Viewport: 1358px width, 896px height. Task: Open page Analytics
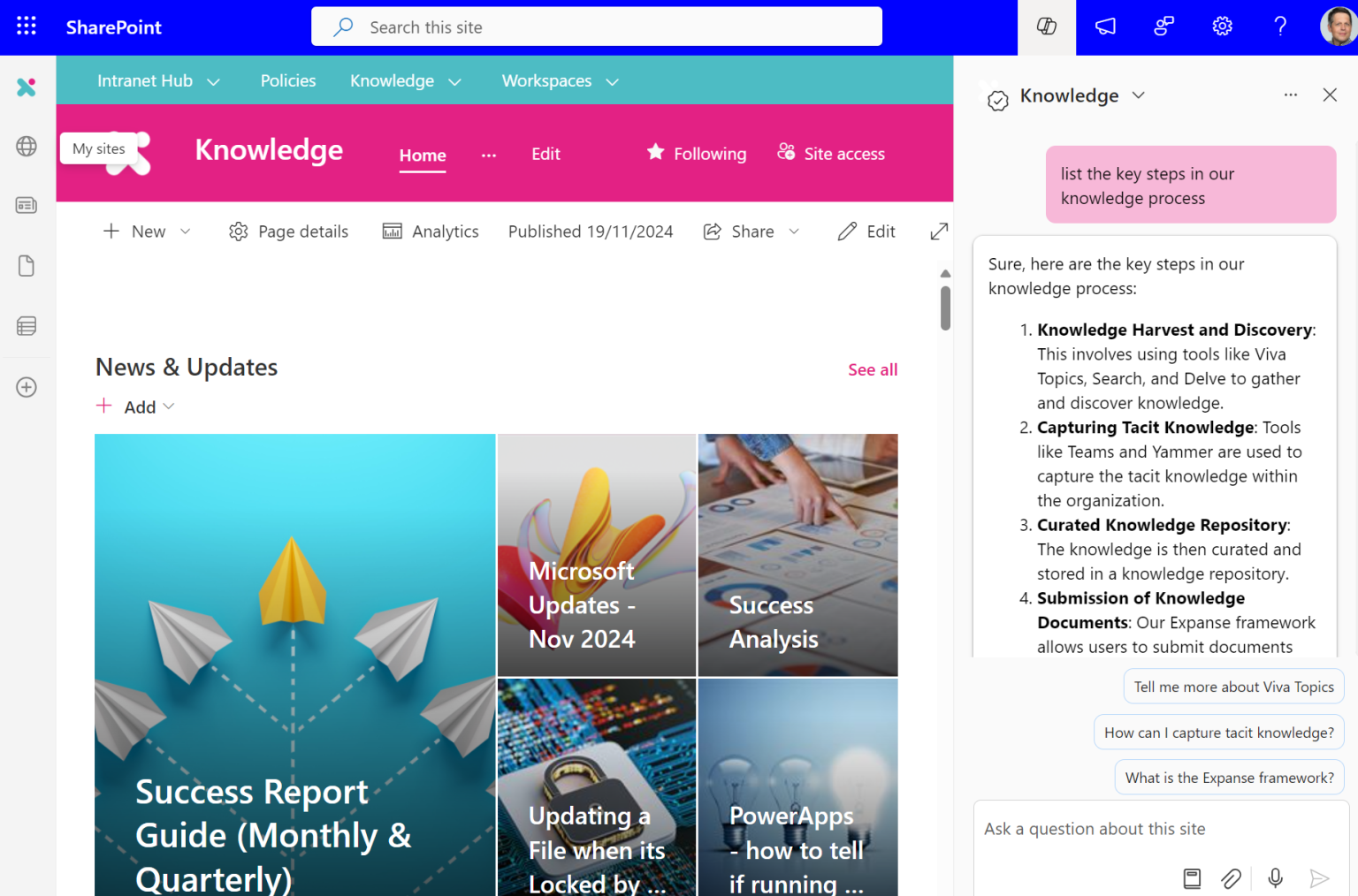[x=431, y=232]
